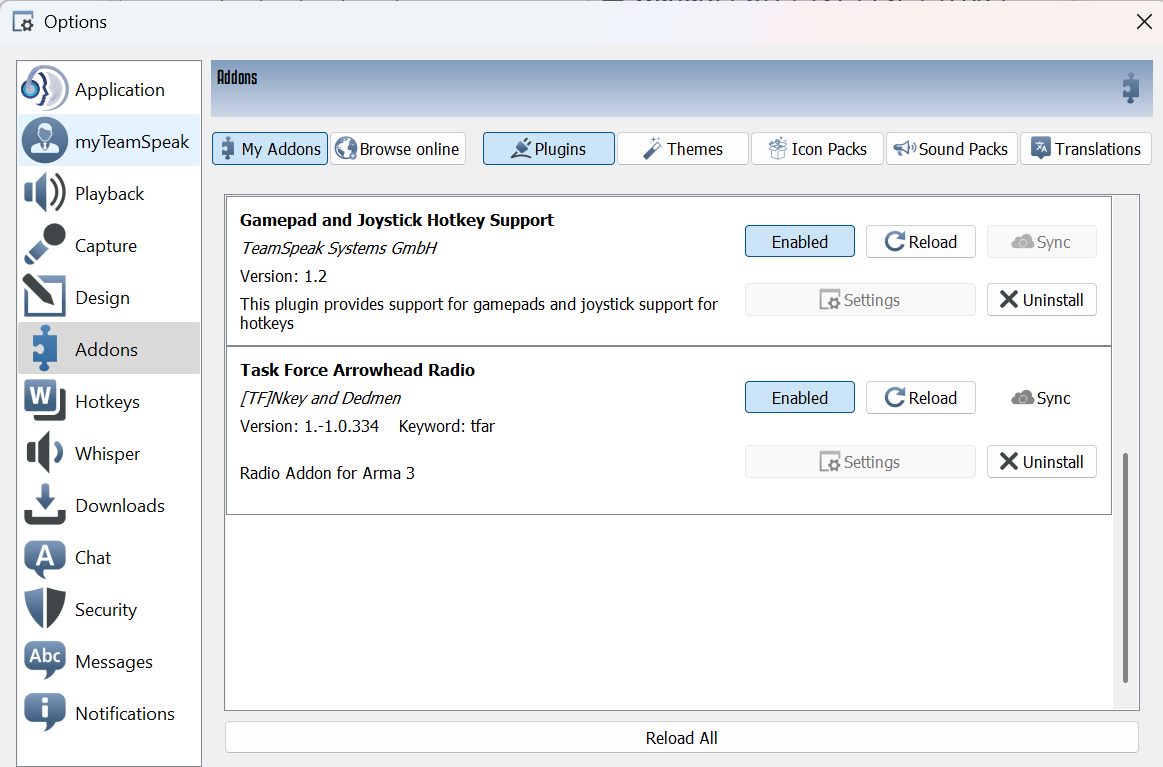Click Version: 1.2 text
1163x767 pixels.
pyautogui.click(x=283, y=276)
